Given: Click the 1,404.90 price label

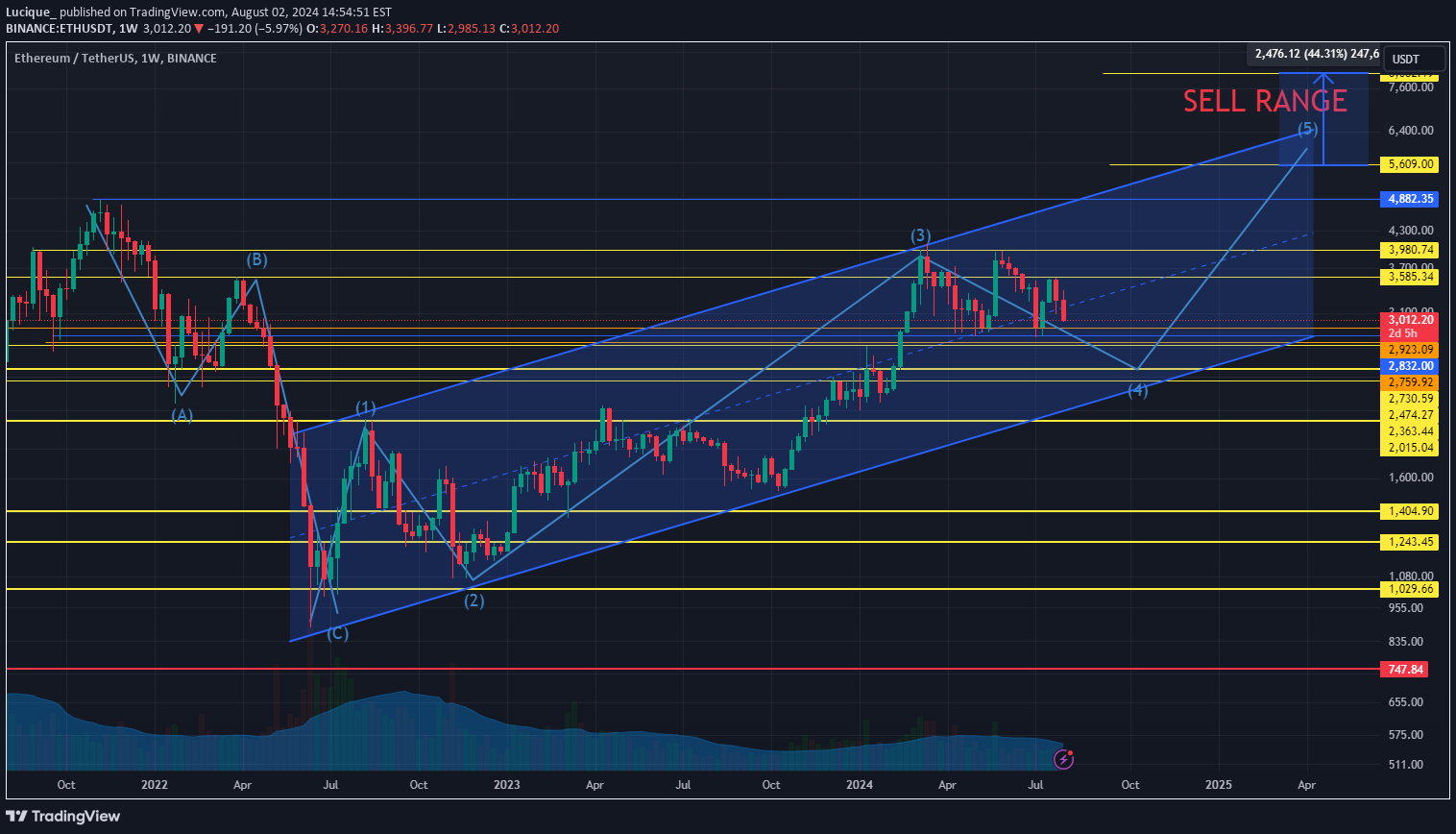Looking at the screenshot, I should pyautogui.click(x=1410, y=511).
